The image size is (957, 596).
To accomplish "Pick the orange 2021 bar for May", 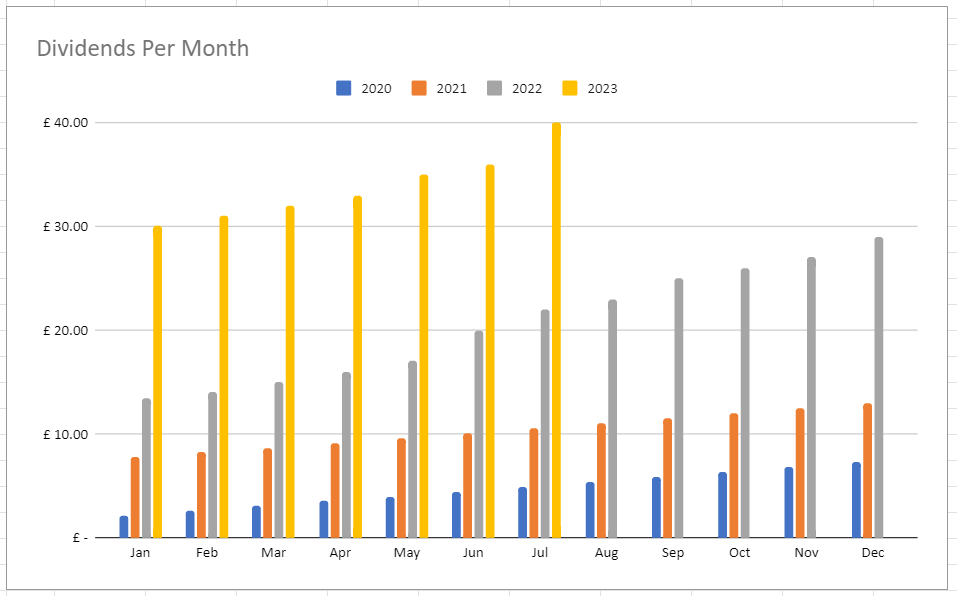I will point(401,489).
